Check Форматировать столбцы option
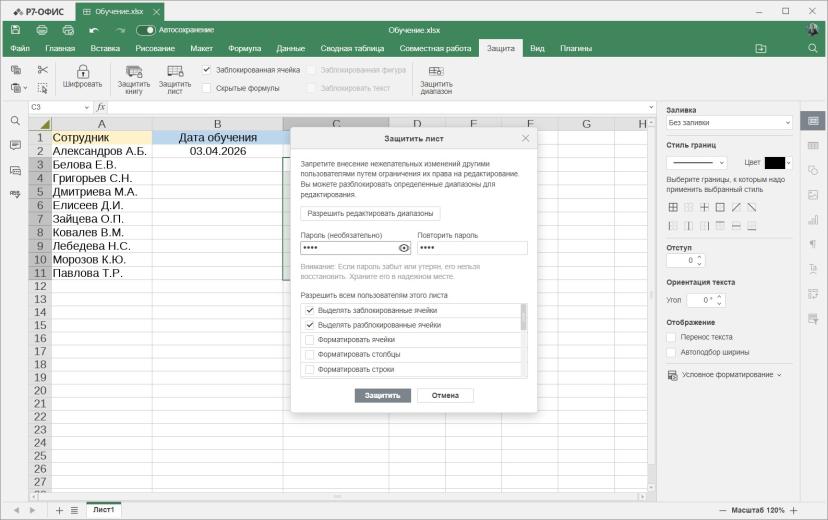Screen dimensions: 828x520 pos(310,355)
